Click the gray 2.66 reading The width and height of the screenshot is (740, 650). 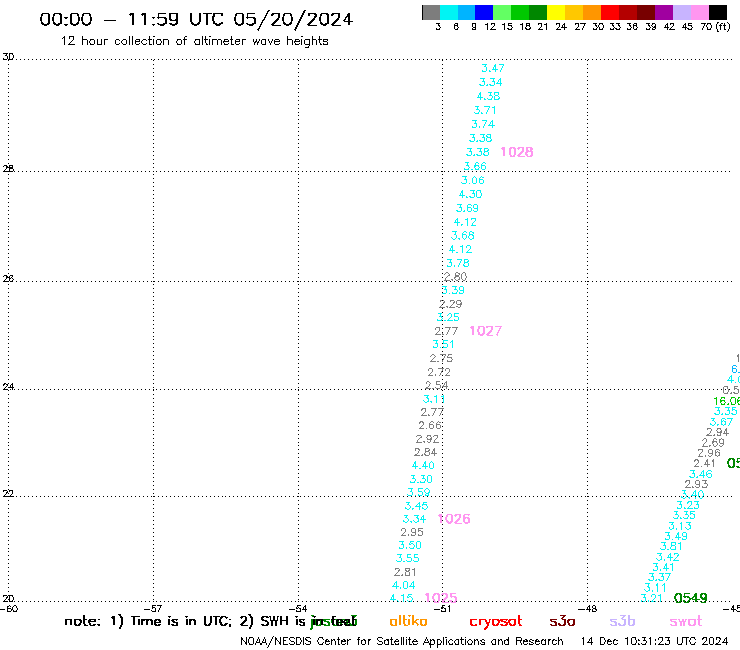430,425
